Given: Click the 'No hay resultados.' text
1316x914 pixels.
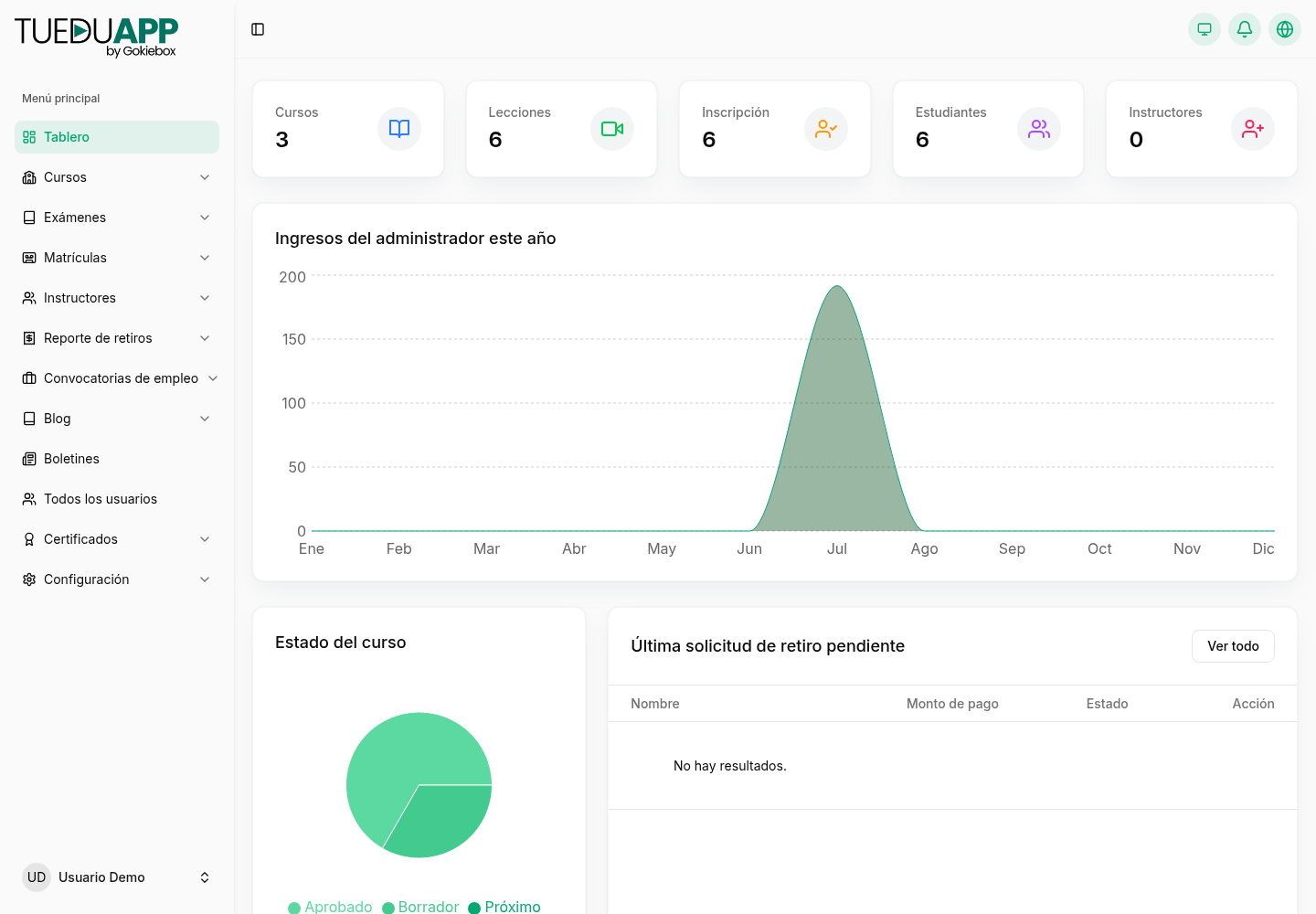Looking at the screenshot, I should [730, 766].
